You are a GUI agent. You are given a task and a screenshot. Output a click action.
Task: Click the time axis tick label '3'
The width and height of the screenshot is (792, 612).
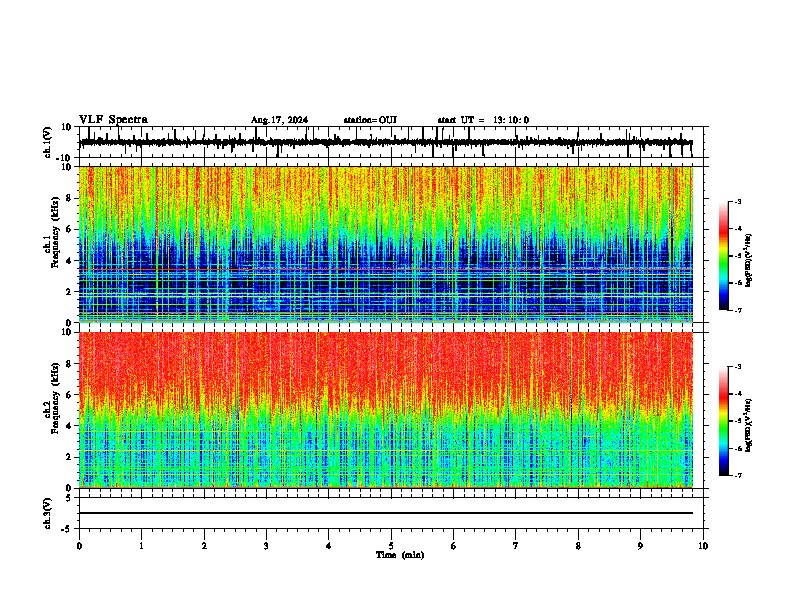[x=266, y=546]
